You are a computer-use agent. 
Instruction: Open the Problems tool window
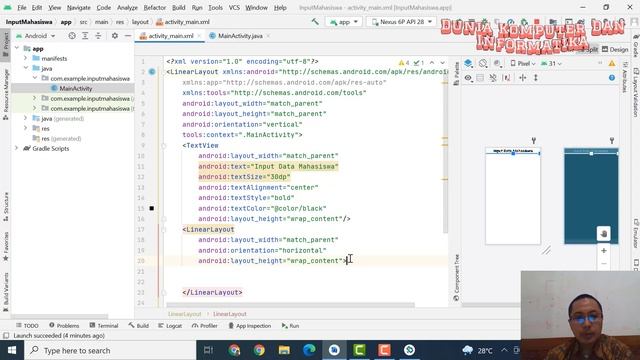point(64,326)
